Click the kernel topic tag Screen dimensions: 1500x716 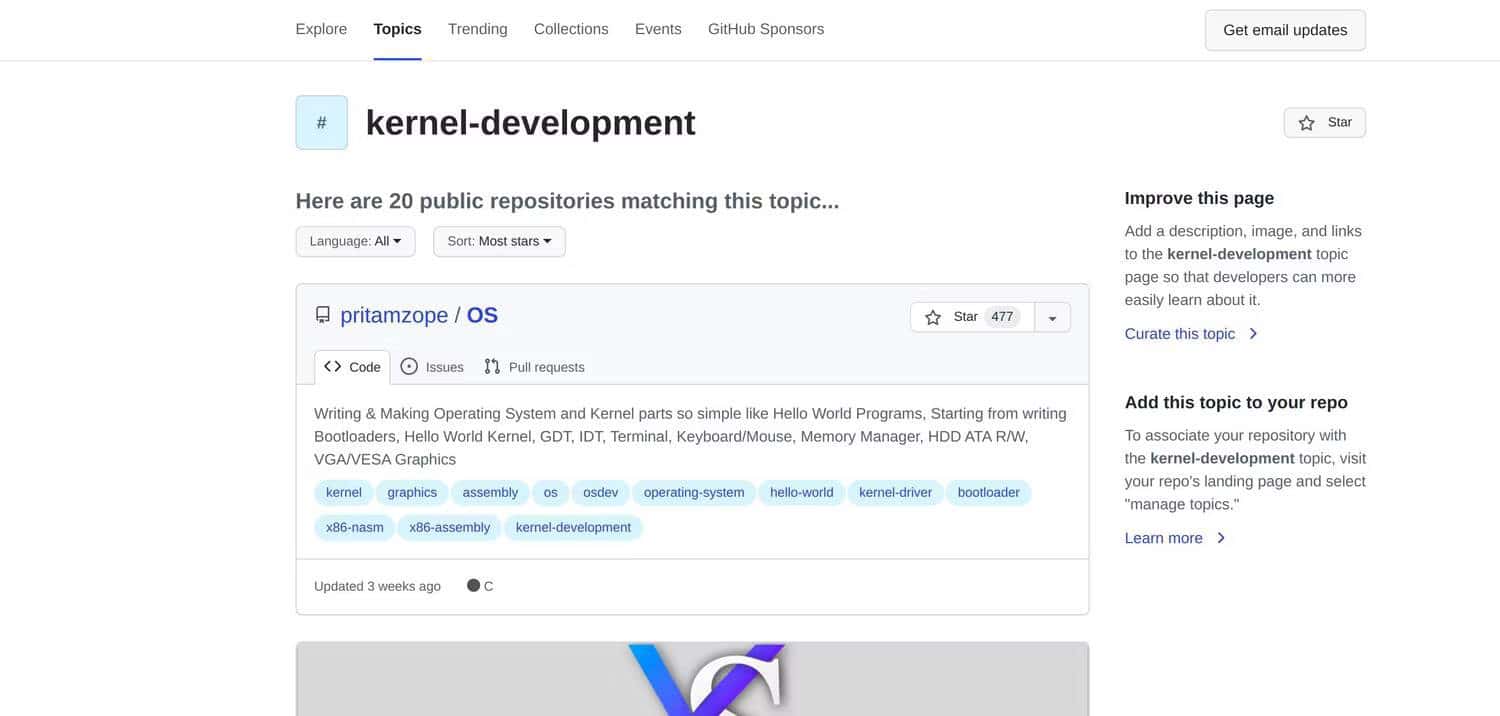(344, 492)
